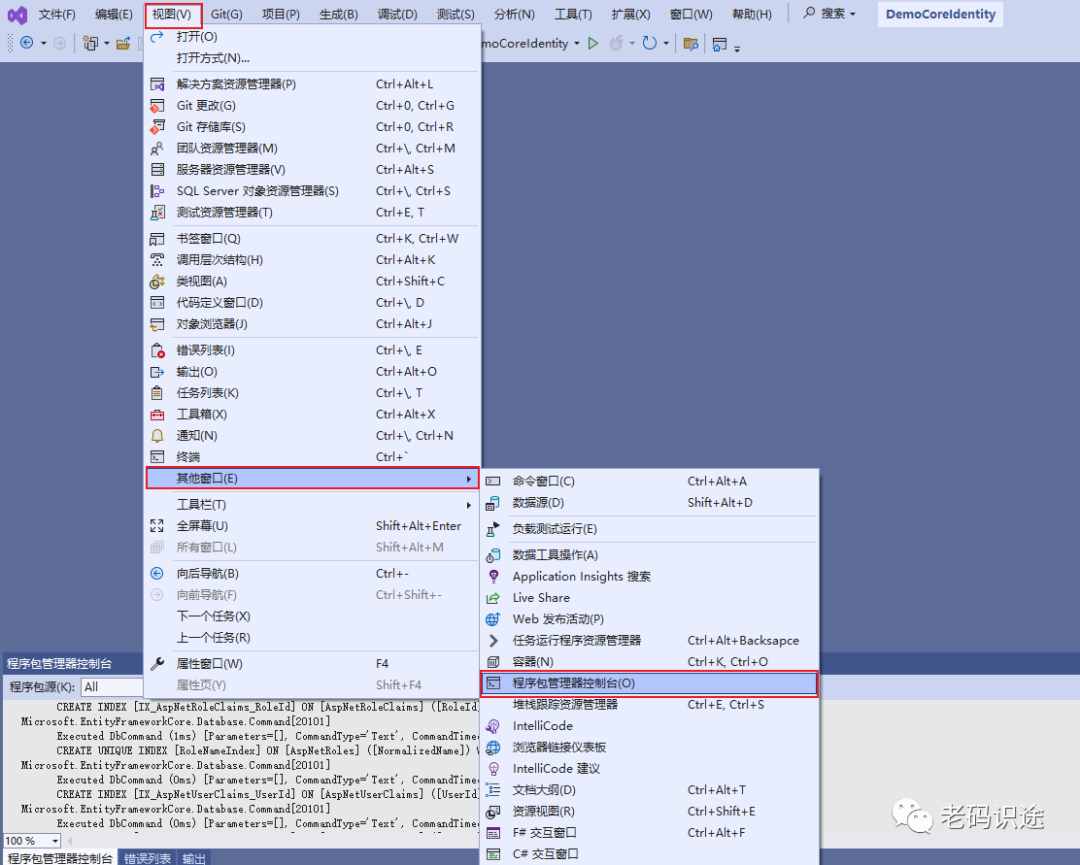This screenshot has height=865, width=1080.
Task: Click the hot reload flame icon
Action: [616, 43]
